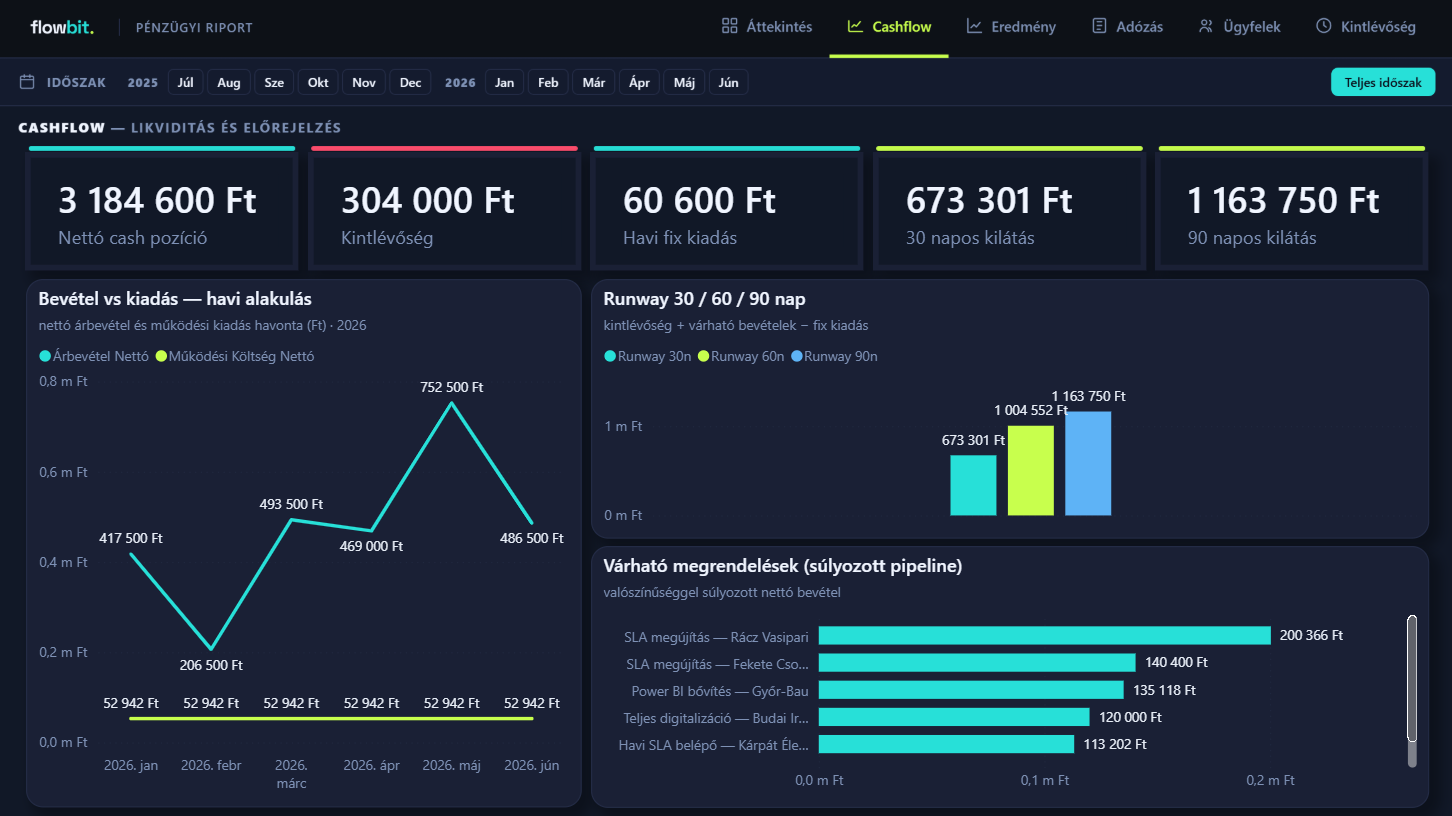
Task: Toggle the Okt month filter
Action: coord(318,83)
